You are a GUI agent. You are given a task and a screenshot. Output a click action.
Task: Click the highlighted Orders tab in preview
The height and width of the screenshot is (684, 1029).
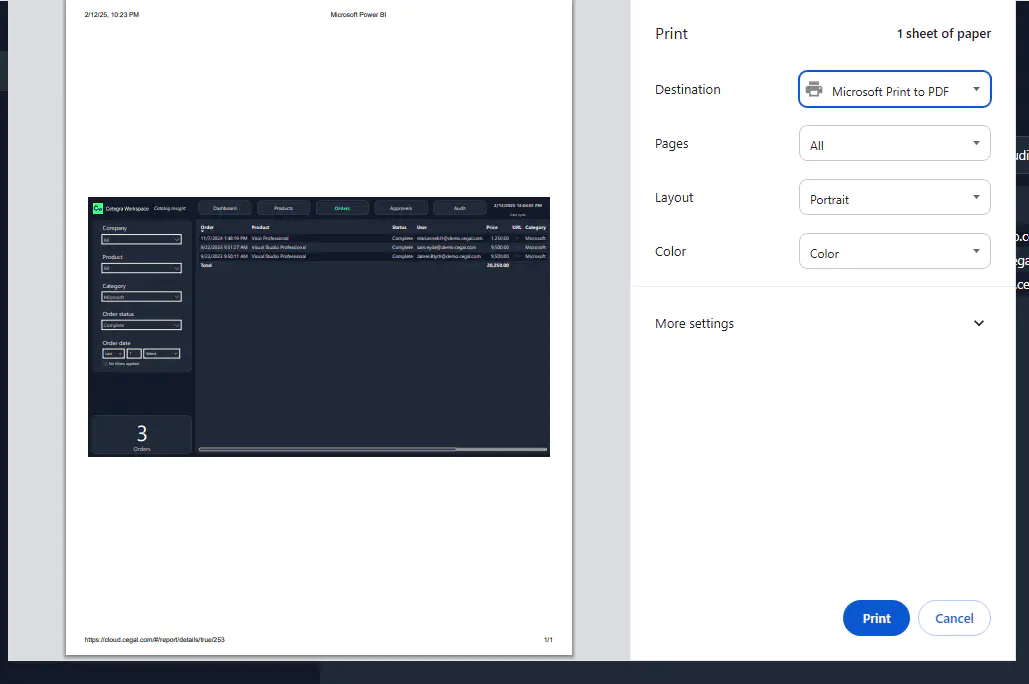point(342,208)
